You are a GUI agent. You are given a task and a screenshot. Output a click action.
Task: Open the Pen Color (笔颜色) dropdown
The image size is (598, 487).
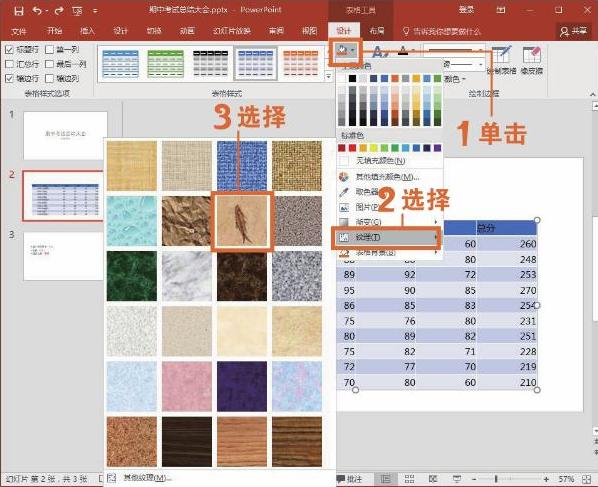455,79
